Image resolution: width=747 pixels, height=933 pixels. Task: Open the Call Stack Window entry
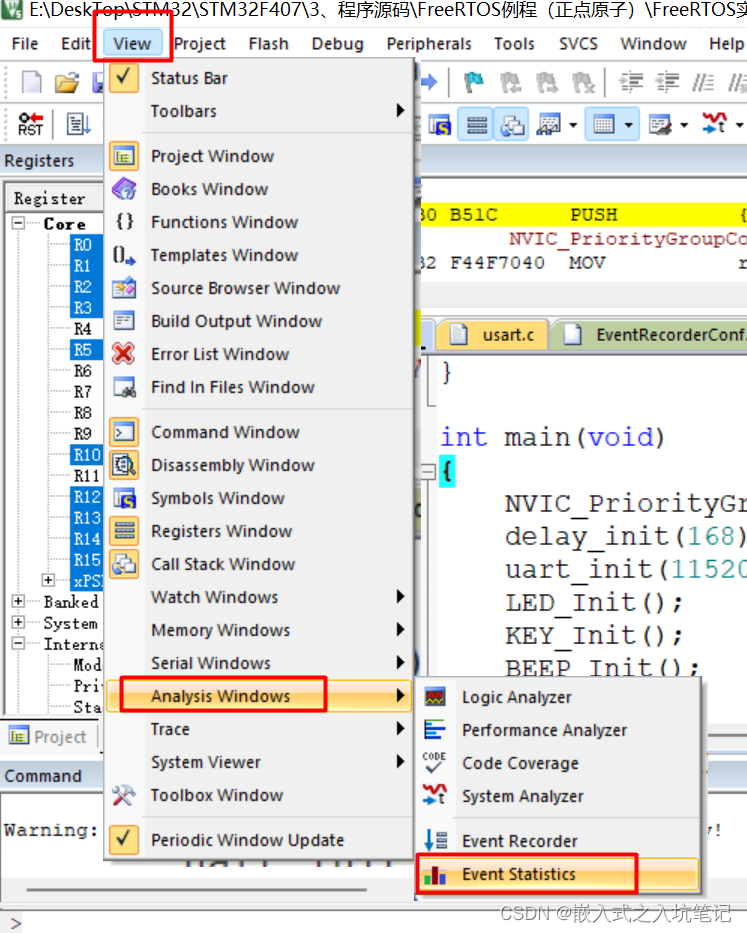259,565
